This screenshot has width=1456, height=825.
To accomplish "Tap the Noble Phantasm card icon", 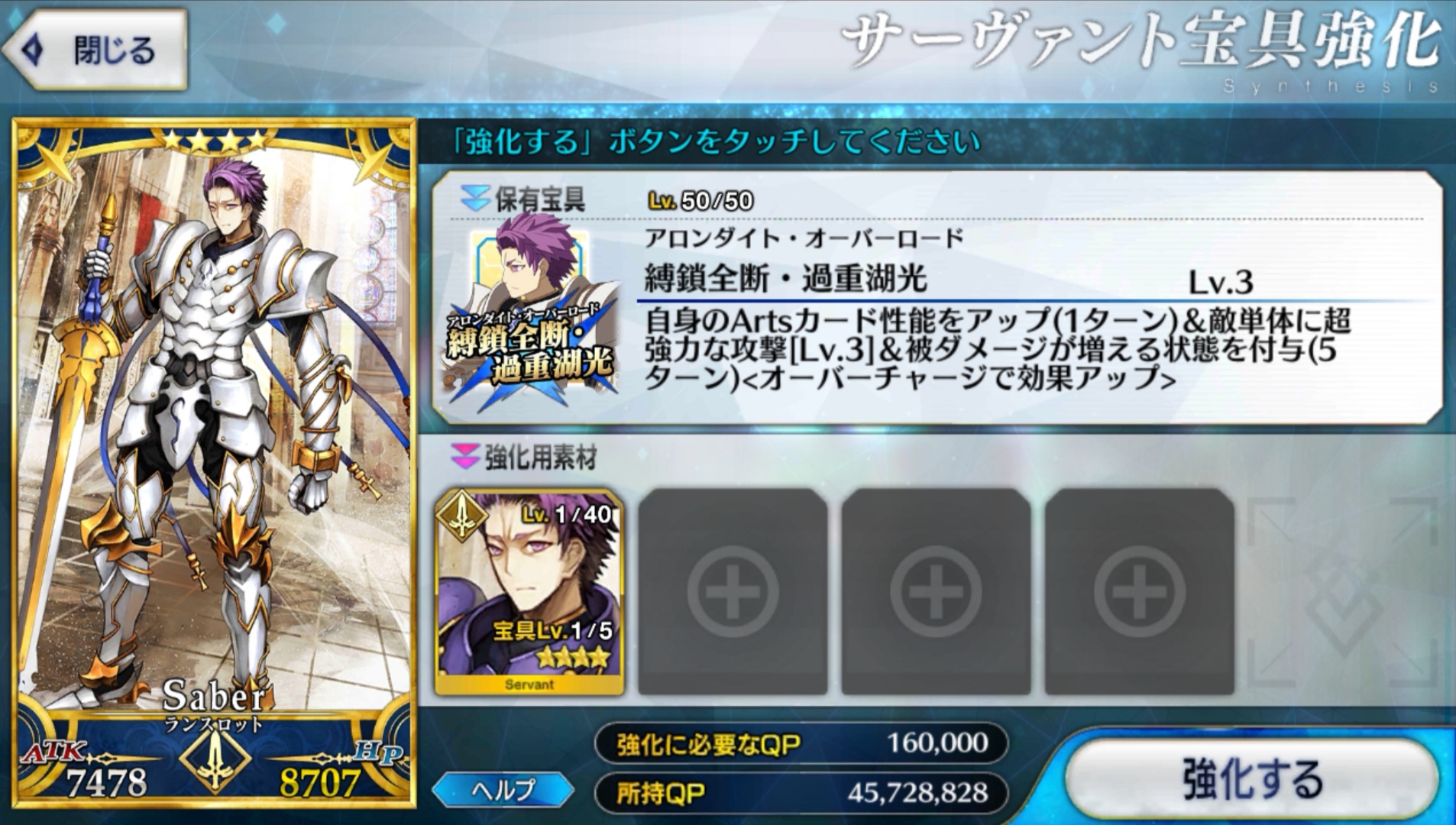I will tap(531, 312).
